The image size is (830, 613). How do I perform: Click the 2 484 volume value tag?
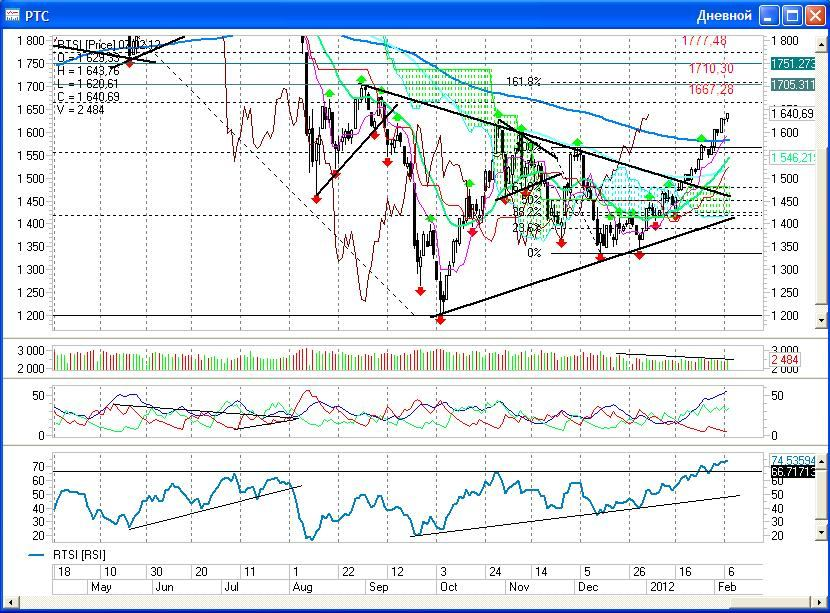point(785,360)
